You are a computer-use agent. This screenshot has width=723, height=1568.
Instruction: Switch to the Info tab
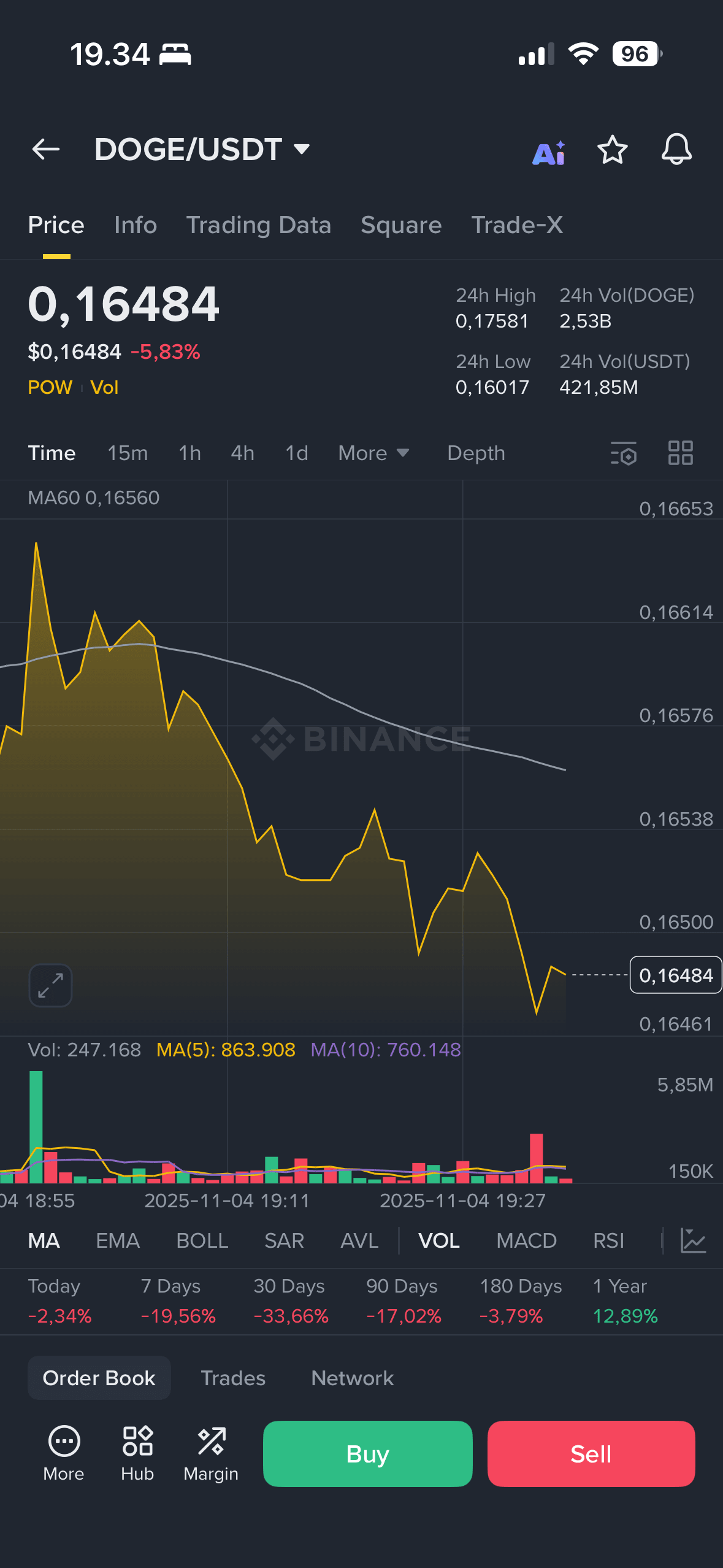click(136, 225)
